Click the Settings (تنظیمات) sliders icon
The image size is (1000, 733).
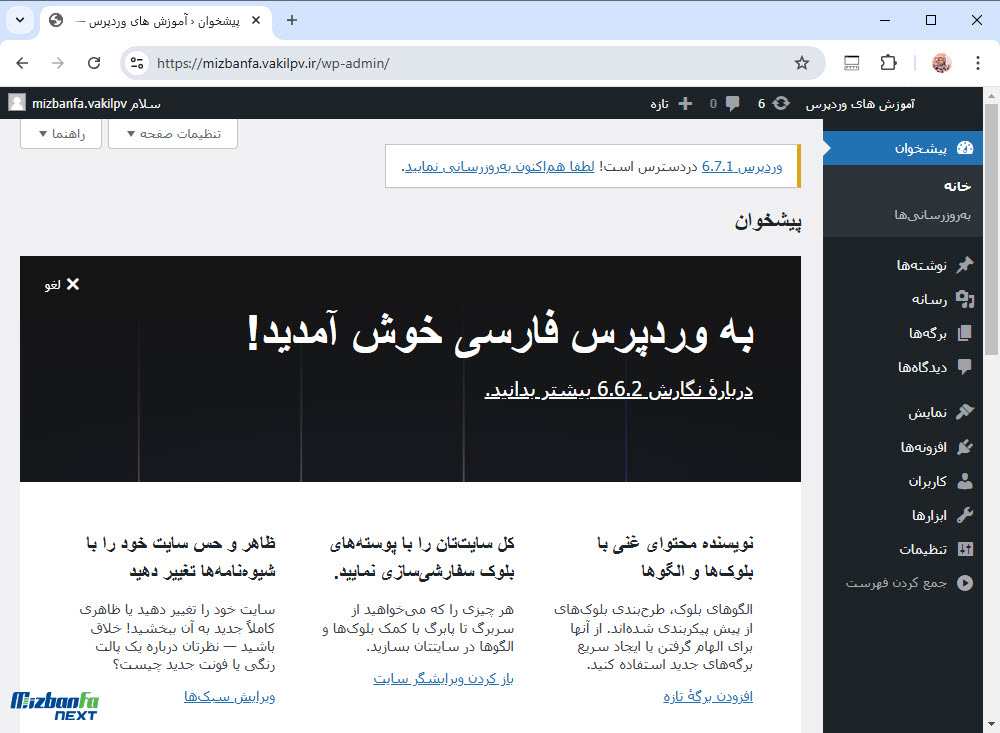coord(965,549)
